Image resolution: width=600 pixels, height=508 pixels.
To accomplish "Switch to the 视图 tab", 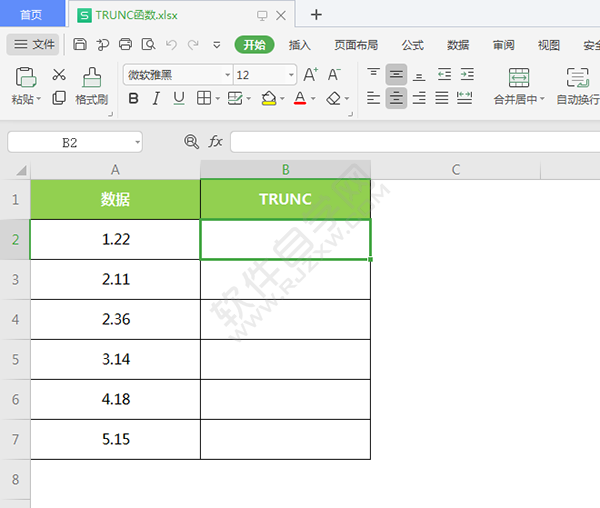I will pyautogui.click(x=549, y=45).
